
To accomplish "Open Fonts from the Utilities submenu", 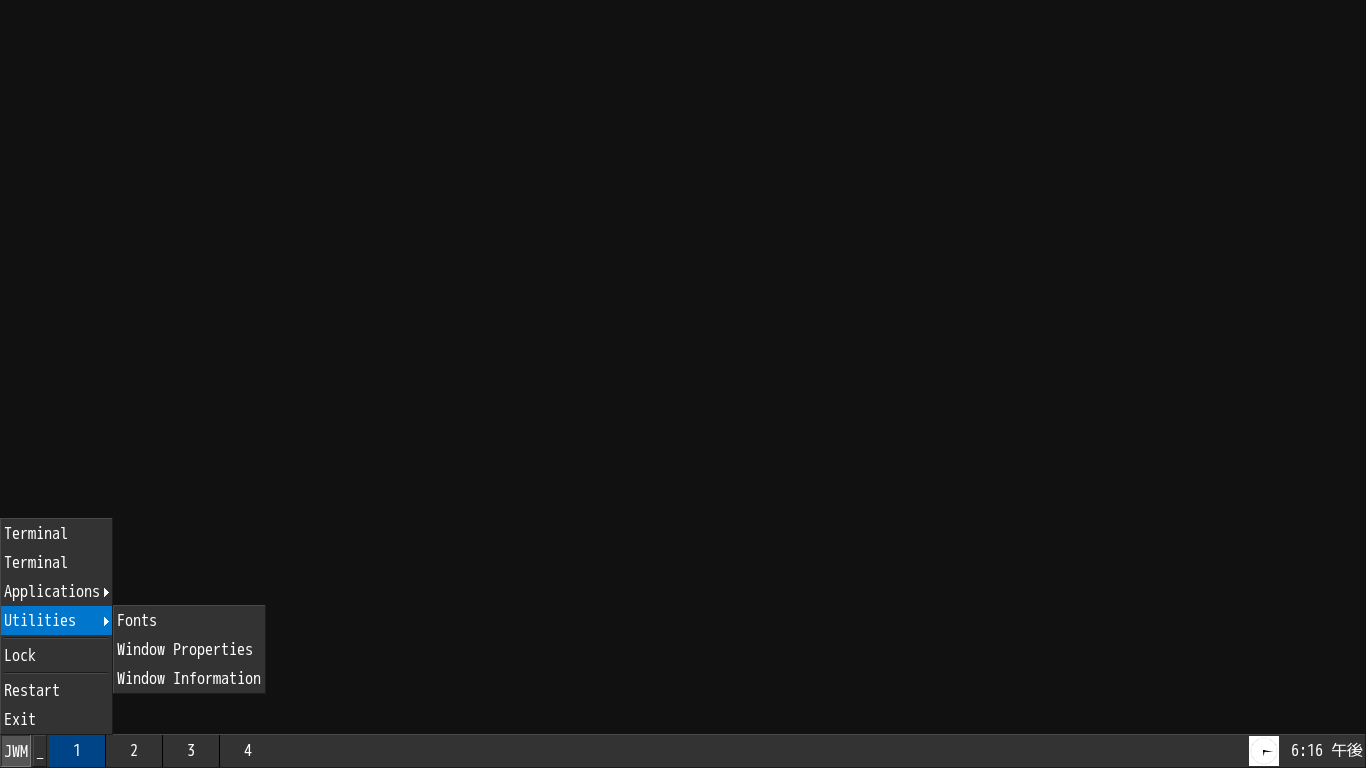I will pyautogui.click(x=189, y=621).
